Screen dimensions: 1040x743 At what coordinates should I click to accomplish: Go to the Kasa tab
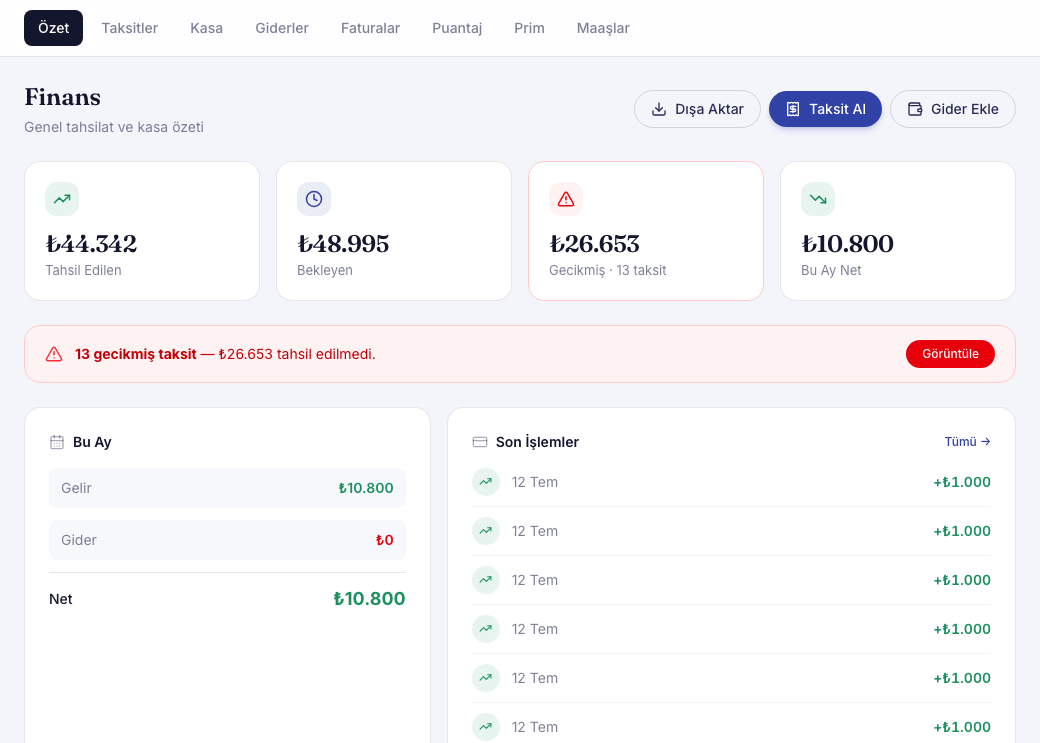pos(206,28)
